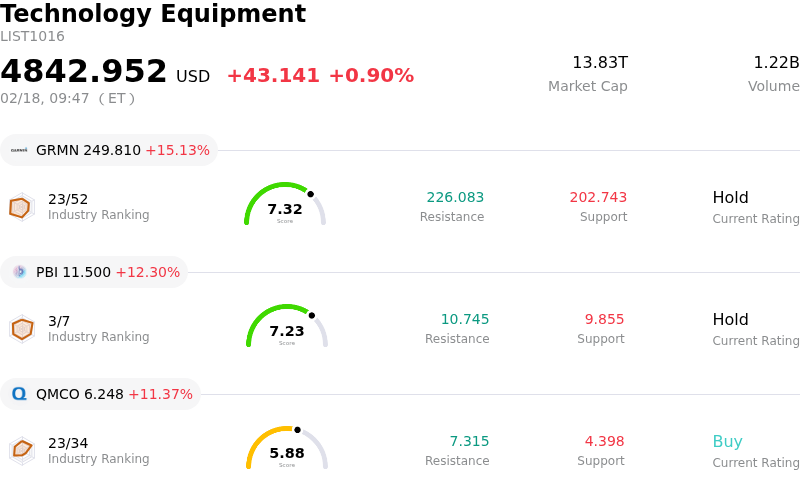The height and width of the screenshot is (488, 800).
Task: Click the Buy current rating for QMCO
Action: pos(727,442)
